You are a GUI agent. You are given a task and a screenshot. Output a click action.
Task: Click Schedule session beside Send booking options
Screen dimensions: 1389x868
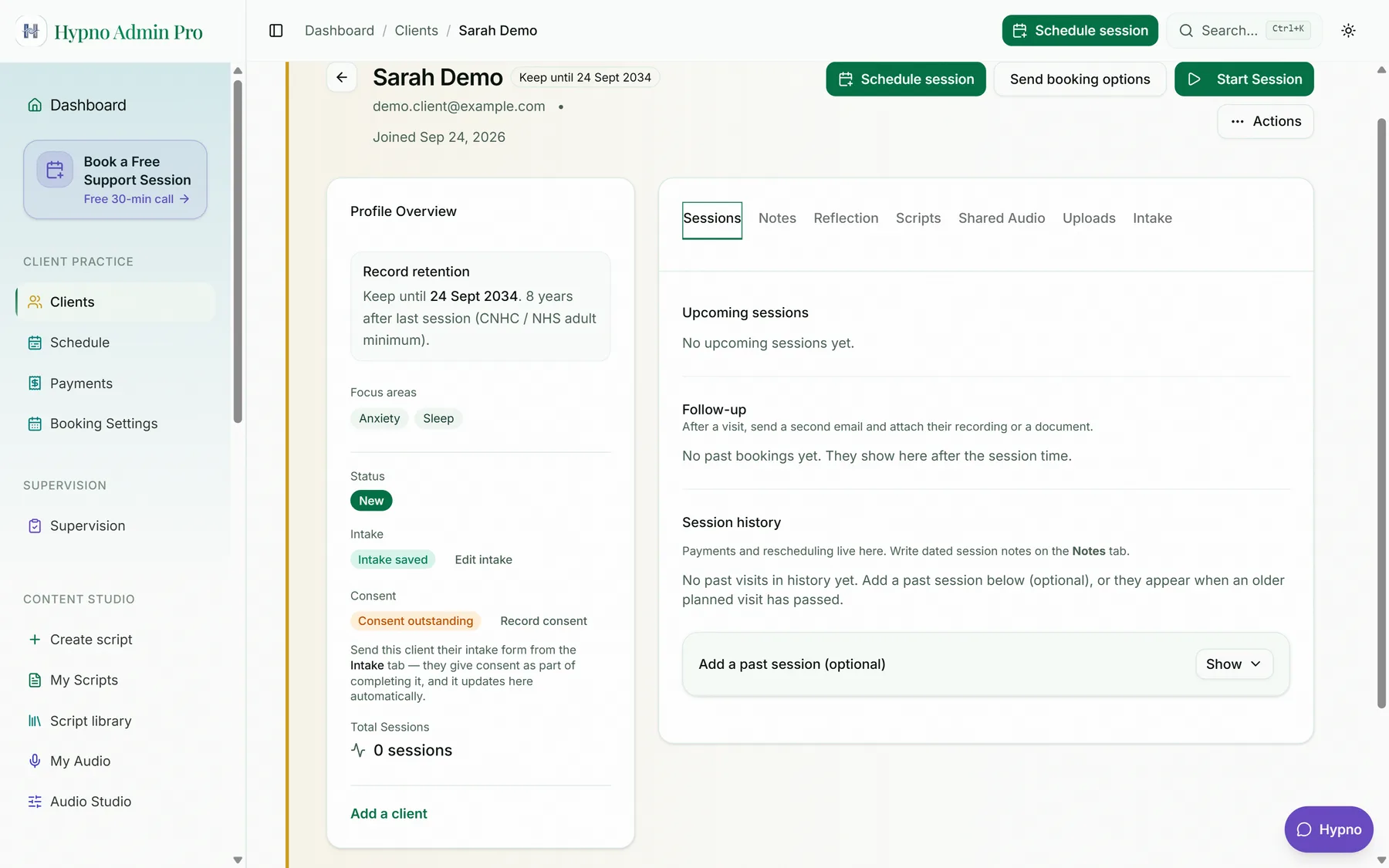point(906,79)
